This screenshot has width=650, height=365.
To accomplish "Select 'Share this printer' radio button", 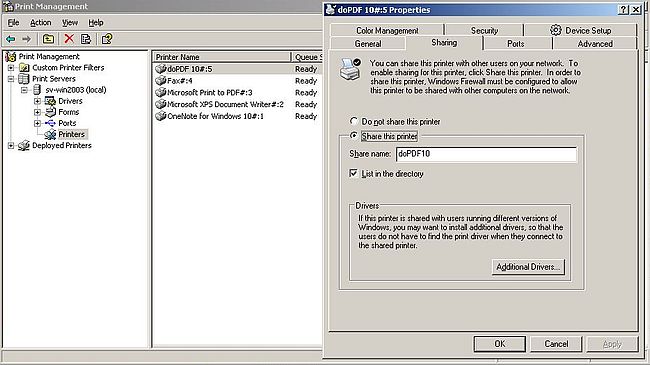I will click(354, 136).
